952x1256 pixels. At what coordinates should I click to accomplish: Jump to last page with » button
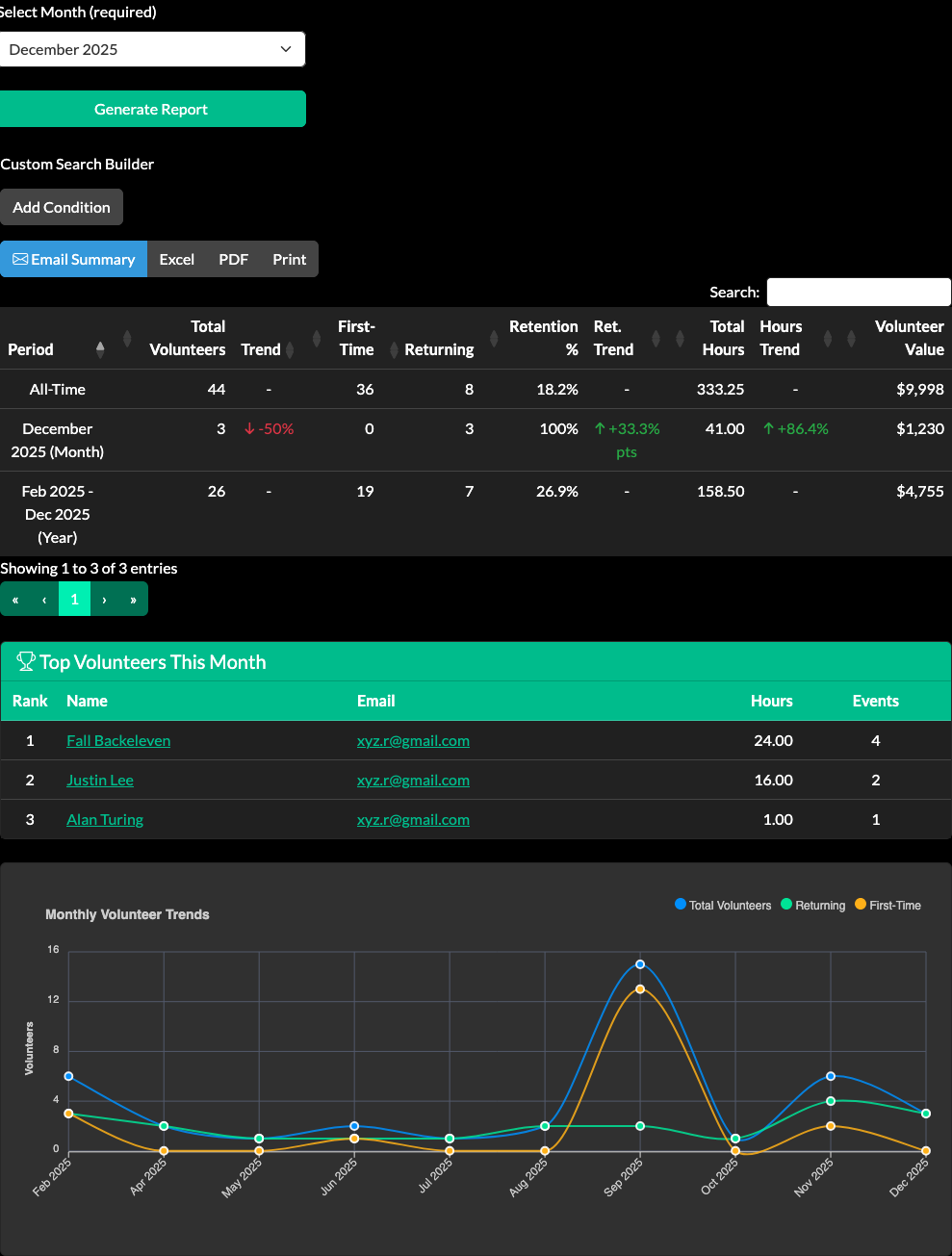click(133, 600)
